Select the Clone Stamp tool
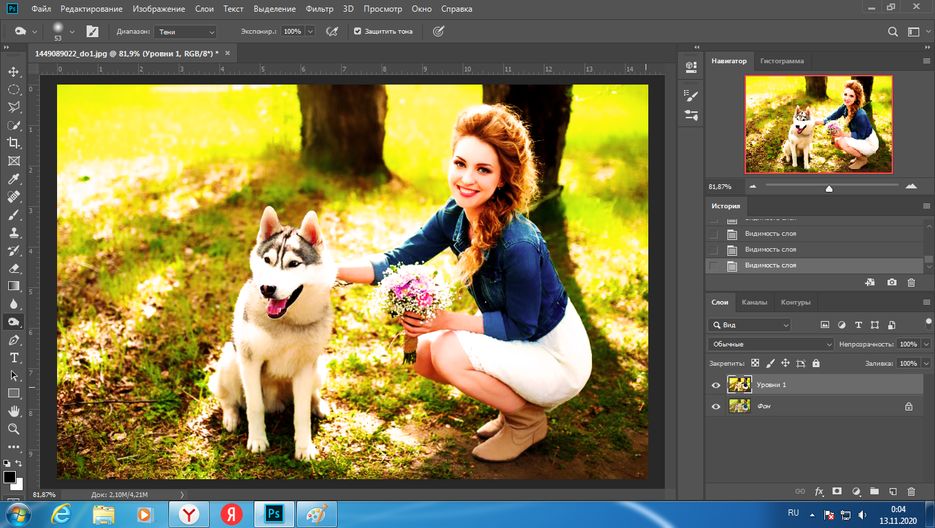The height and width of the screenshot is (528, 935). (x=13, y=233)
